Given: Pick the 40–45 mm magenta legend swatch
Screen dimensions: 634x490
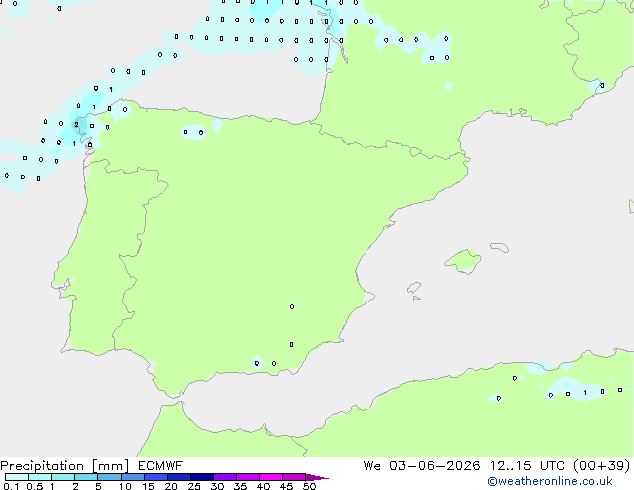Looking at the screenshot, I should pos(271,477).
